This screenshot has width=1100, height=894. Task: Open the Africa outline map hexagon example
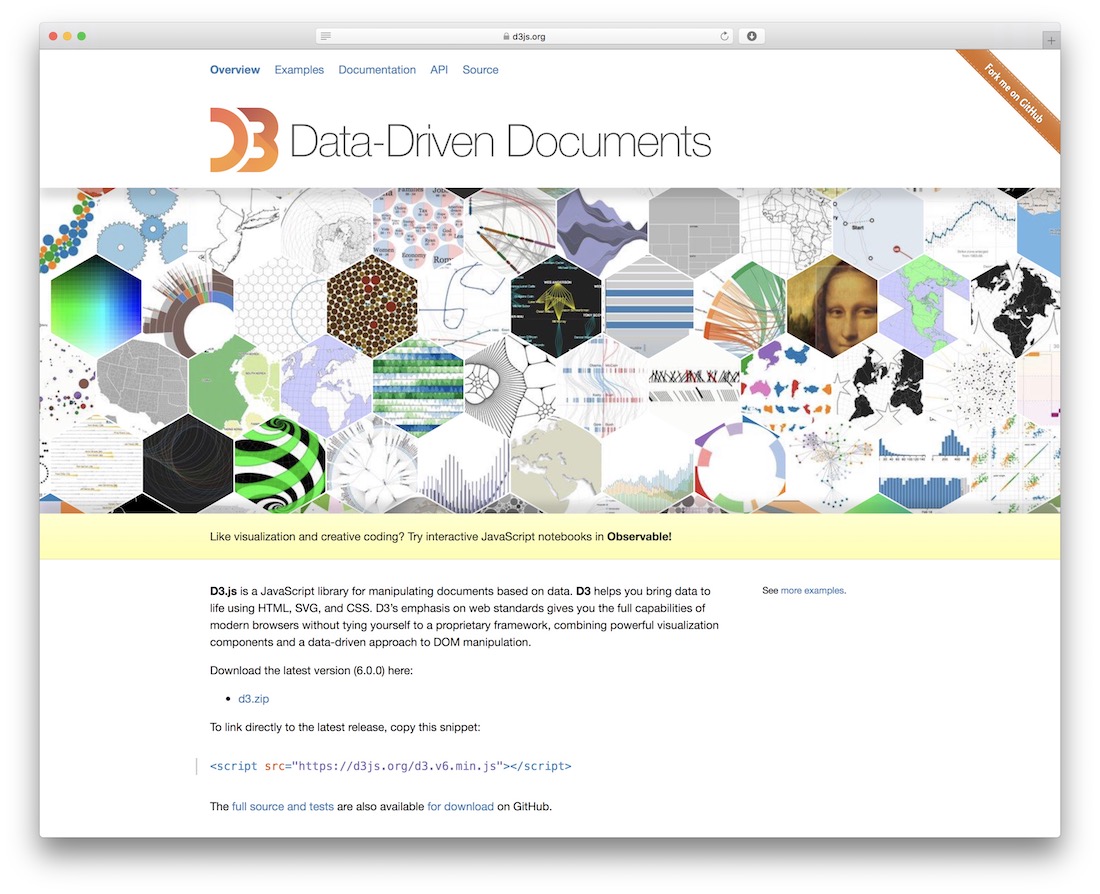point(786,229)
